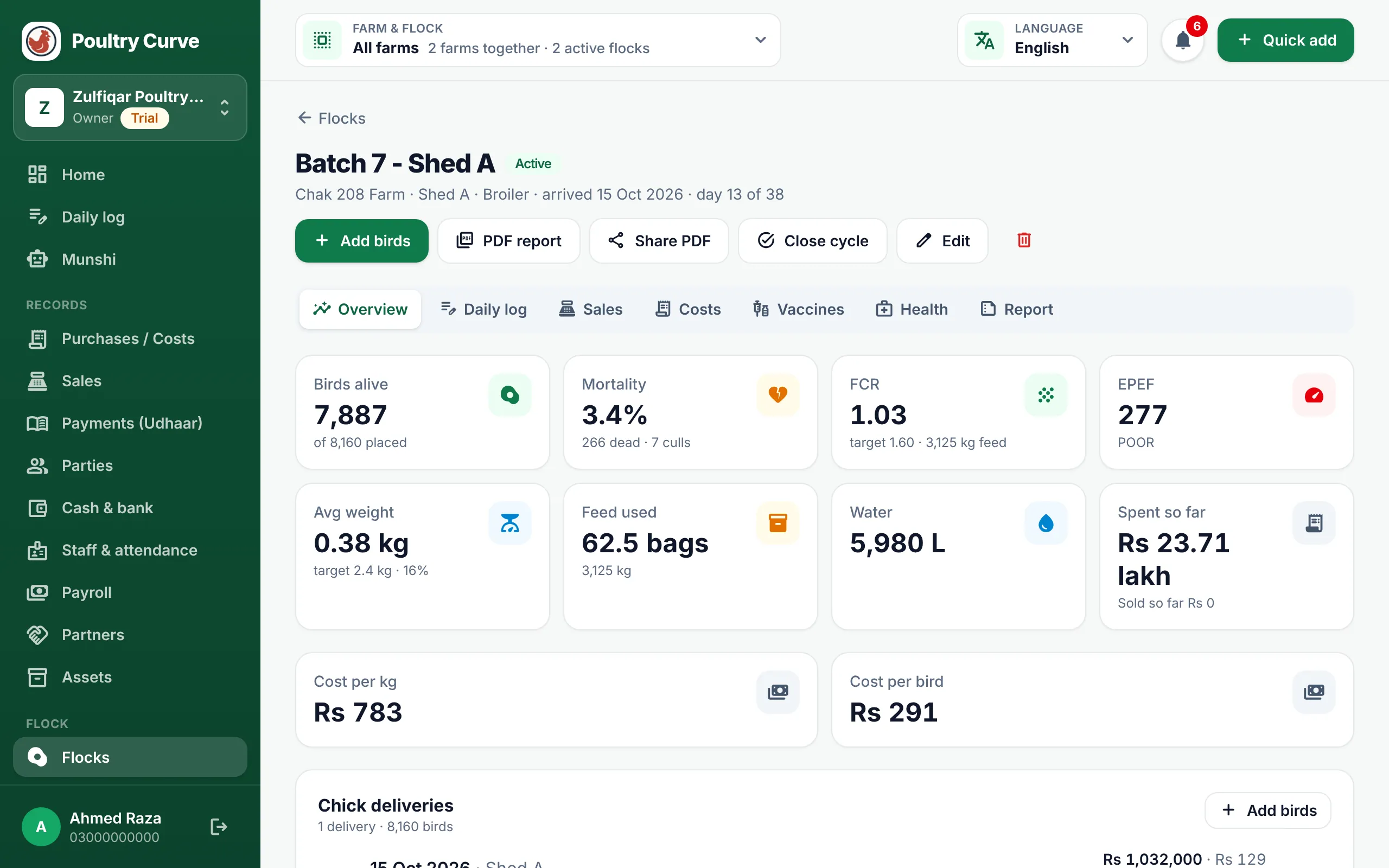1389x868 pixels.
Task: Open the Costs tab
Action: pos(687,309)
